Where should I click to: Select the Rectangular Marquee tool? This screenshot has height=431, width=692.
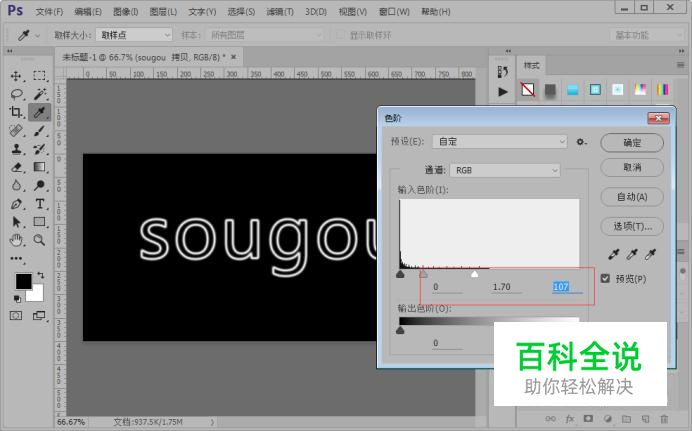(39, 76)
